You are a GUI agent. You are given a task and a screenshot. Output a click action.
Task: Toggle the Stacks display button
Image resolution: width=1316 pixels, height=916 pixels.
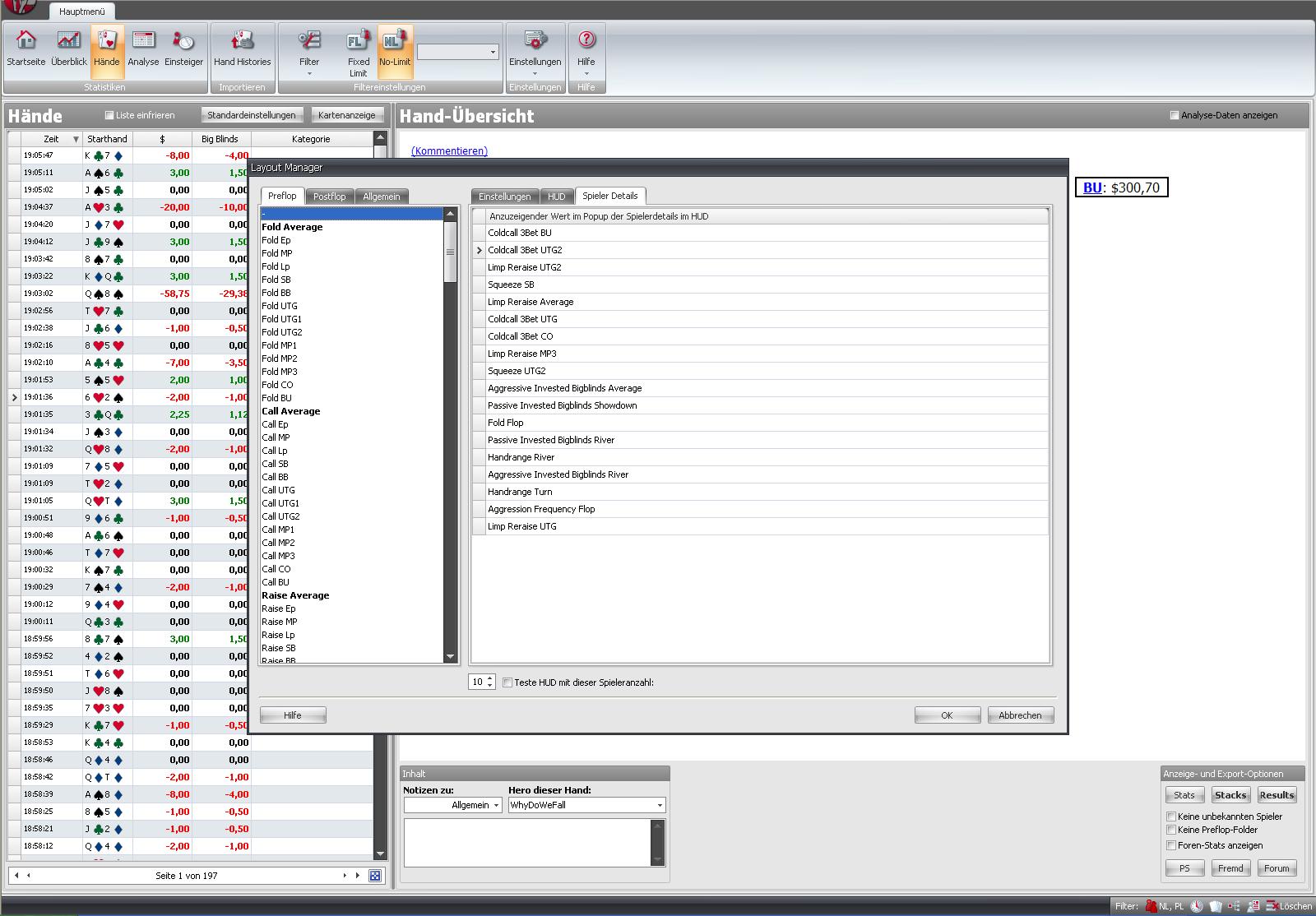1230,795
